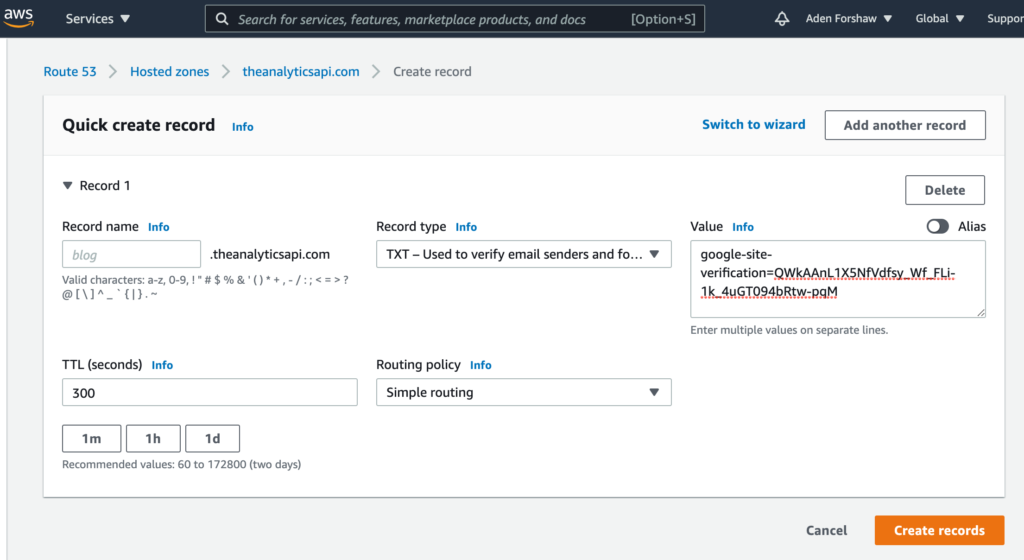
Task: Click the search magnifier icon
Action: tap(222, 19)
